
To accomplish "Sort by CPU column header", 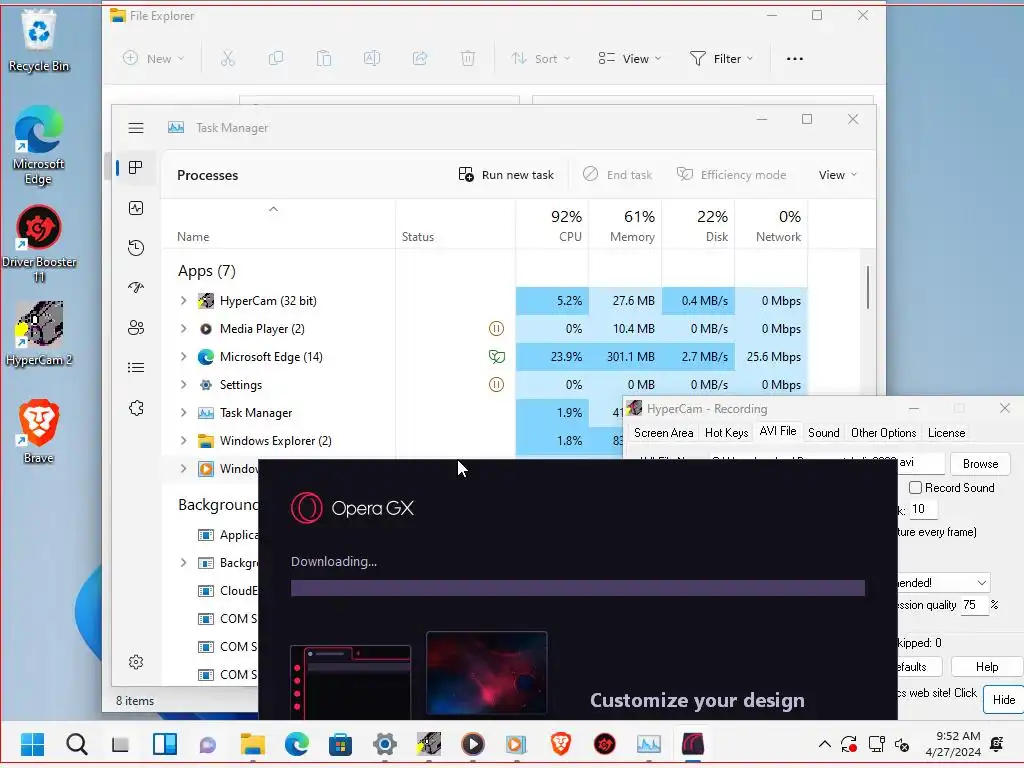I will [x=552, y=225].
